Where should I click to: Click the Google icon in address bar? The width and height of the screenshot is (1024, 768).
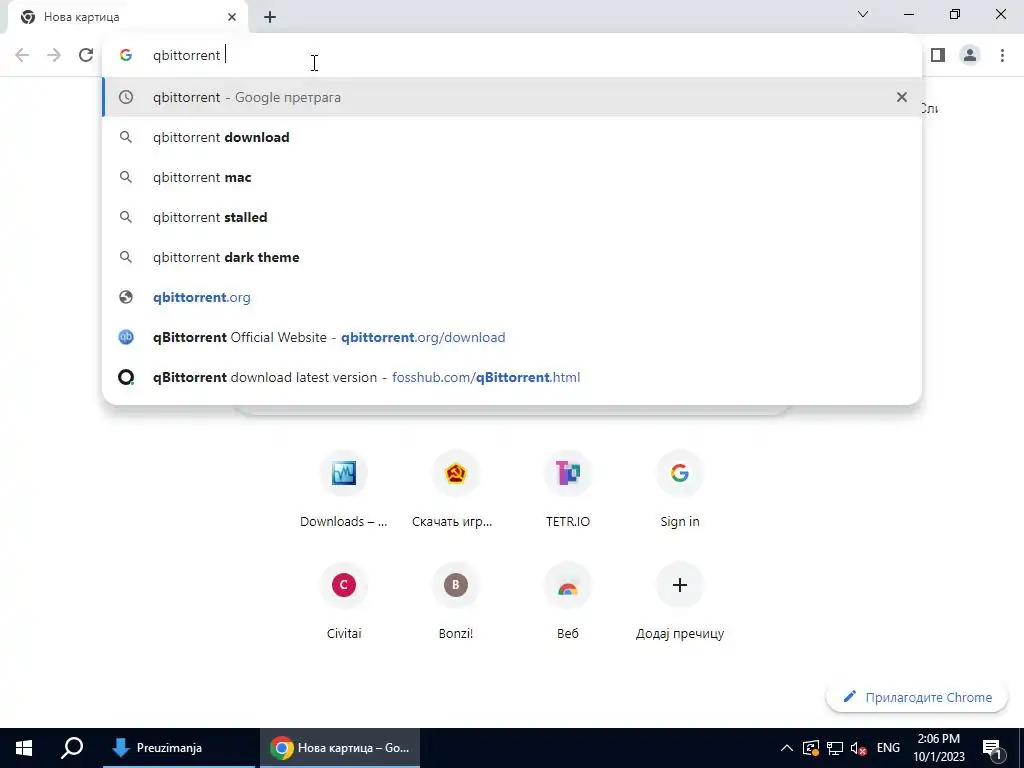[126, 55]
